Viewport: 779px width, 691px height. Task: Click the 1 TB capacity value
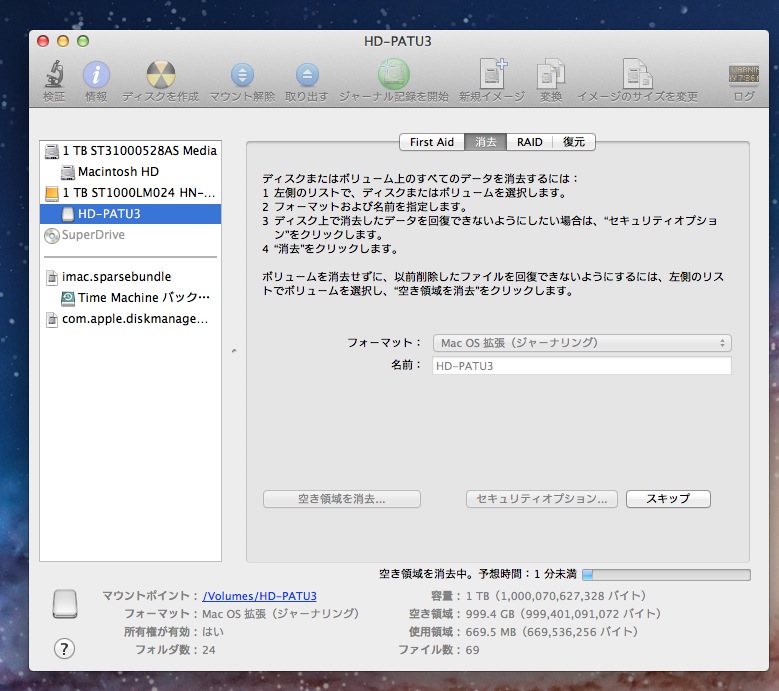click(x=555, y=596)
